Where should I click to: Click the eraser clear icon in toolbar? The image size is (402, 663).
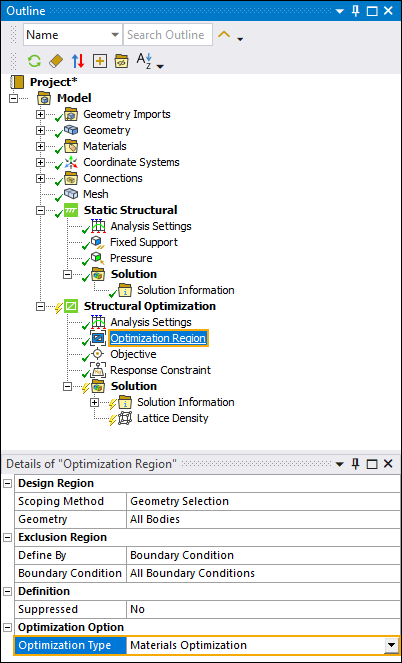click(56, 61)
